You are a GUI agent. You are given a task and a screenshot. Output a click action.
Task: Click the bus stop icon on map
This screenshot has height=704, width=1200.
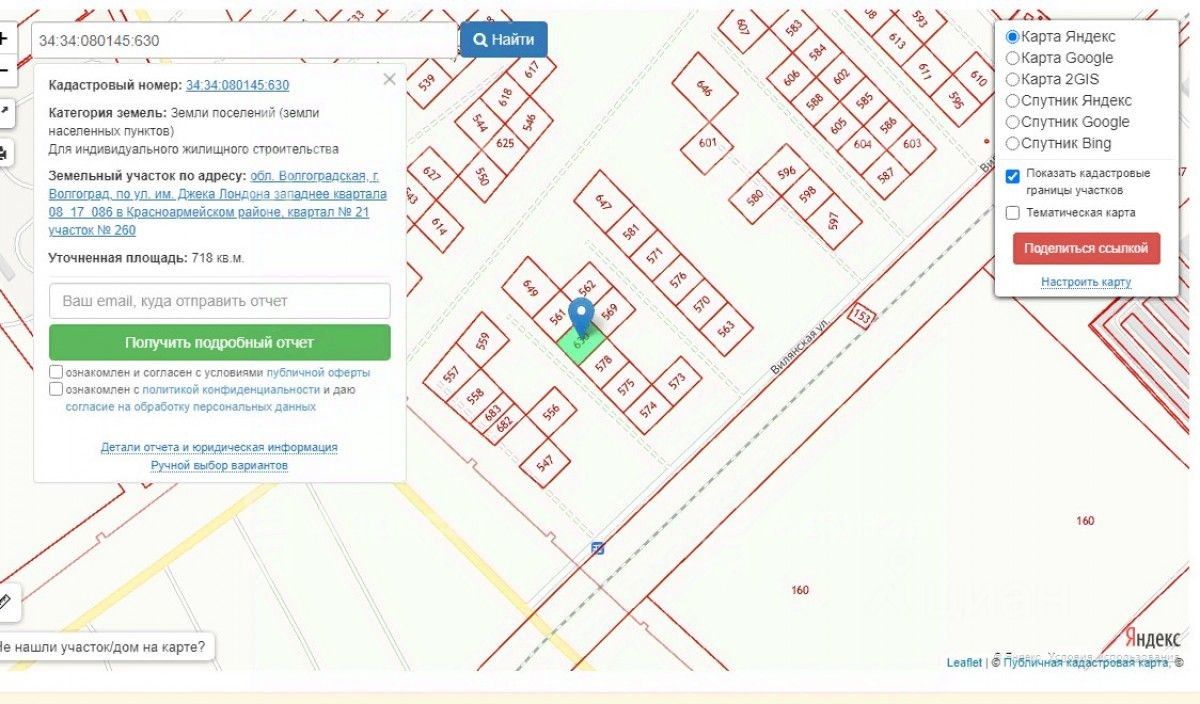(597, 548)
